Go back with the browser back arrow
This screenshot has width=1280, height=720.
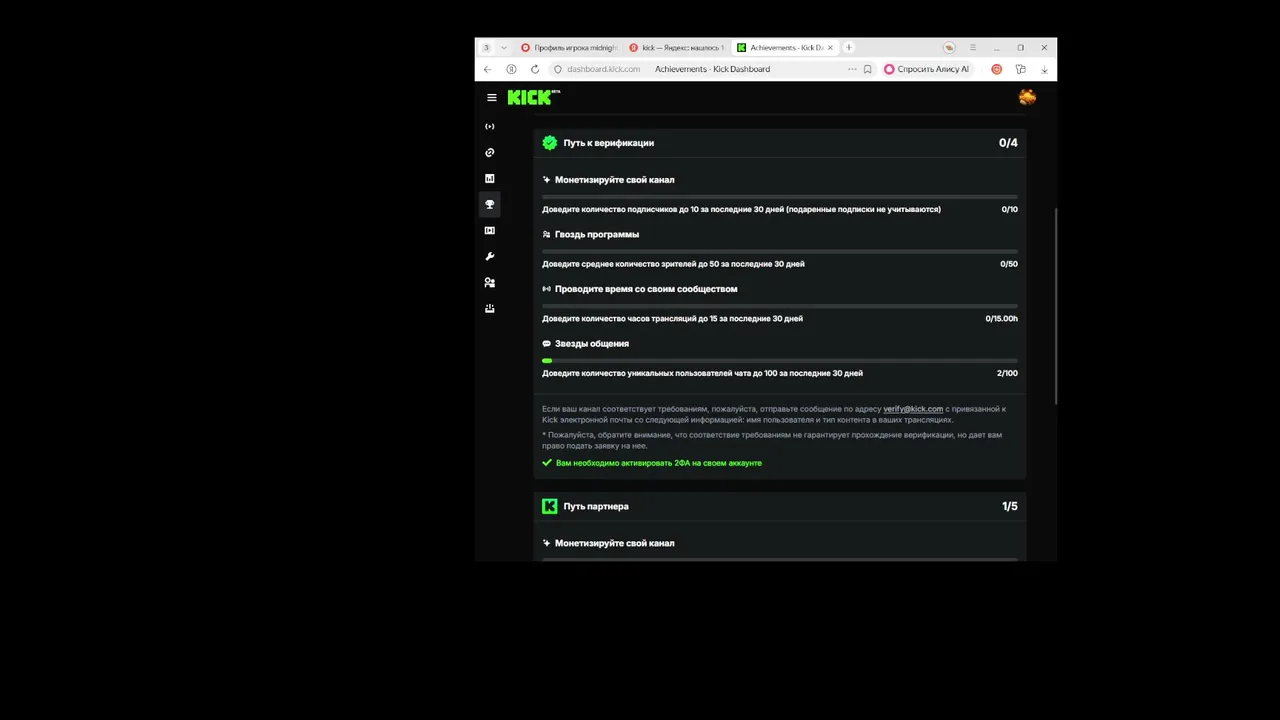(x=487, y=69)
